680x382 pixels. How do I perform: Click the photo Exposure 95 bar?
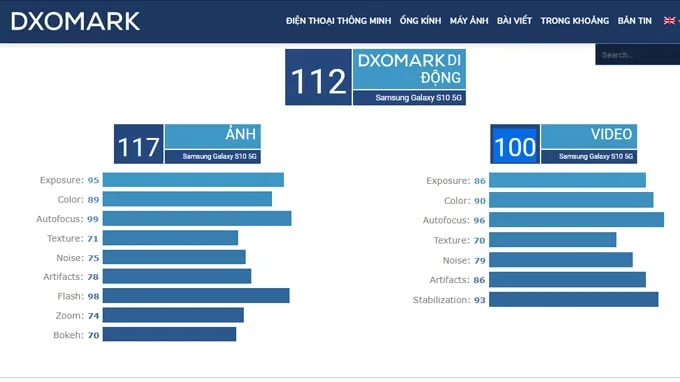(193, 180)
